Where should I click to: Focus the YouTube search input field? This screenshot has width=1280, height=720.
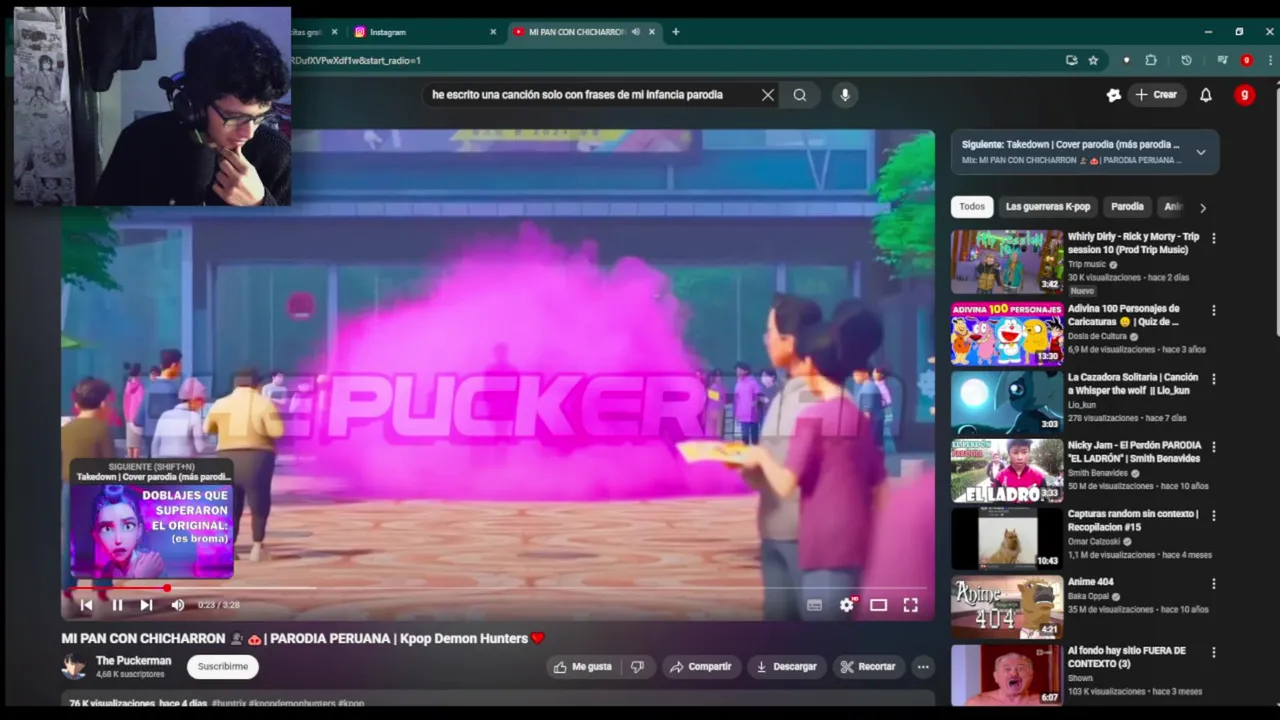pos(592,95)
